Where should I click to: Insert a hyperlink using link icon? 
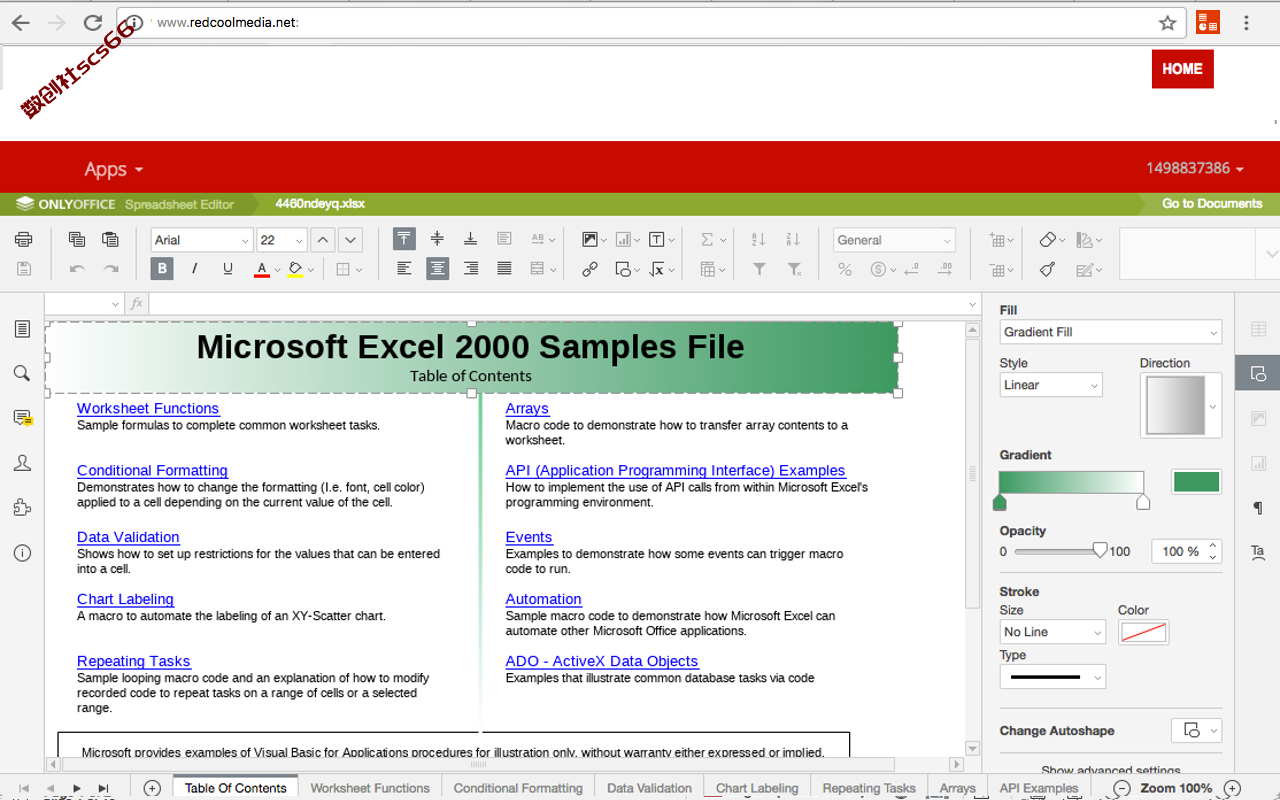point(590,269)
